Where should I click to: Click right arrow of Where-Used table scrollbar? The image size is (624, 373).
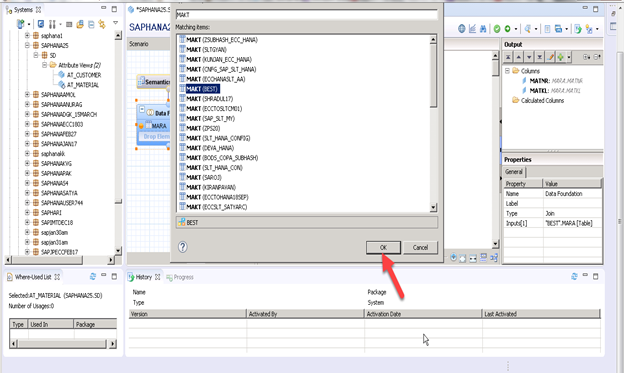[113, 344]
